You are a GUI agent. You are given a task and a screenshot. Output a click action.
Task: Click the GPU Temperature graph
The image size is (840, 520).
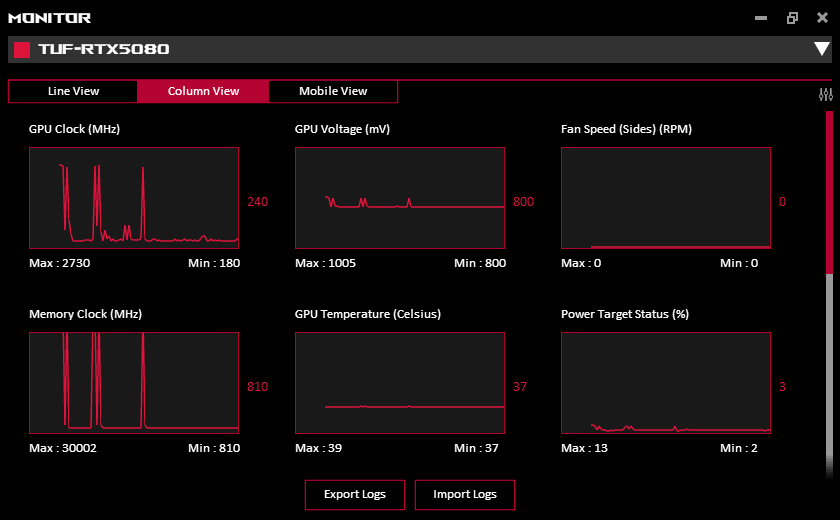(400, 383)
